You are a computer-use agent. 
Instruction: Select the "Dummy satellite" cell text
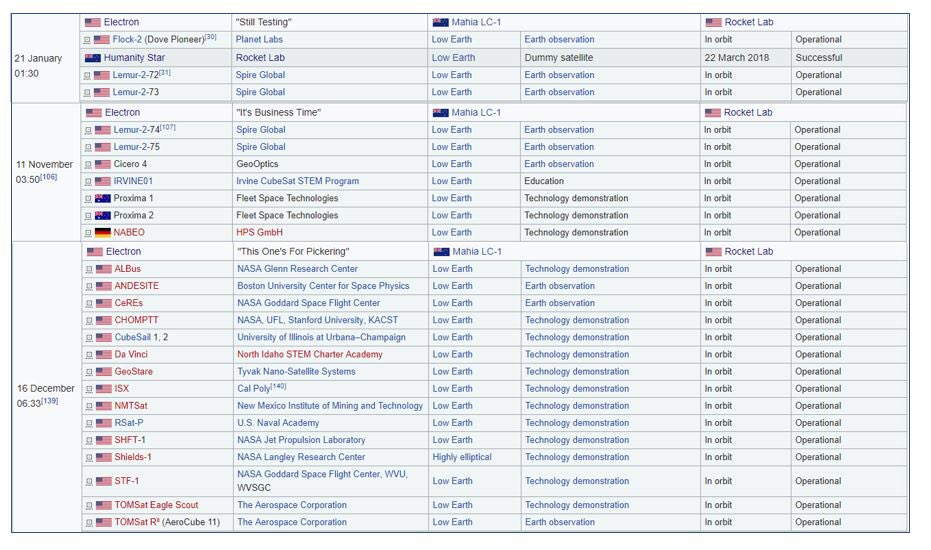(x=559, y=58)
